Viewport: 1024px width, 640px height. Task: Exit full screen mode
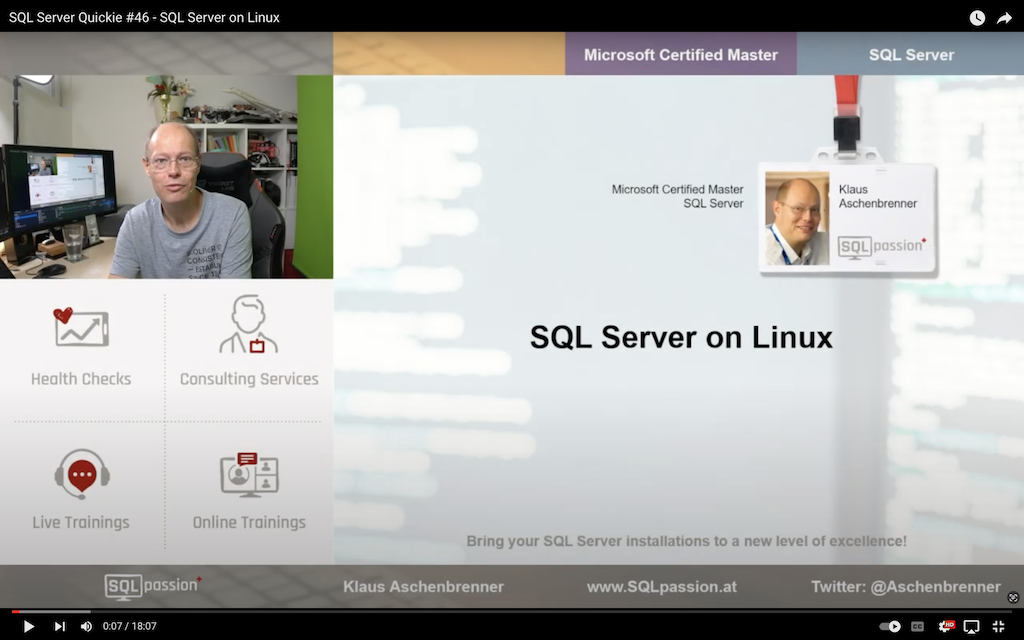tap(999, 626)
